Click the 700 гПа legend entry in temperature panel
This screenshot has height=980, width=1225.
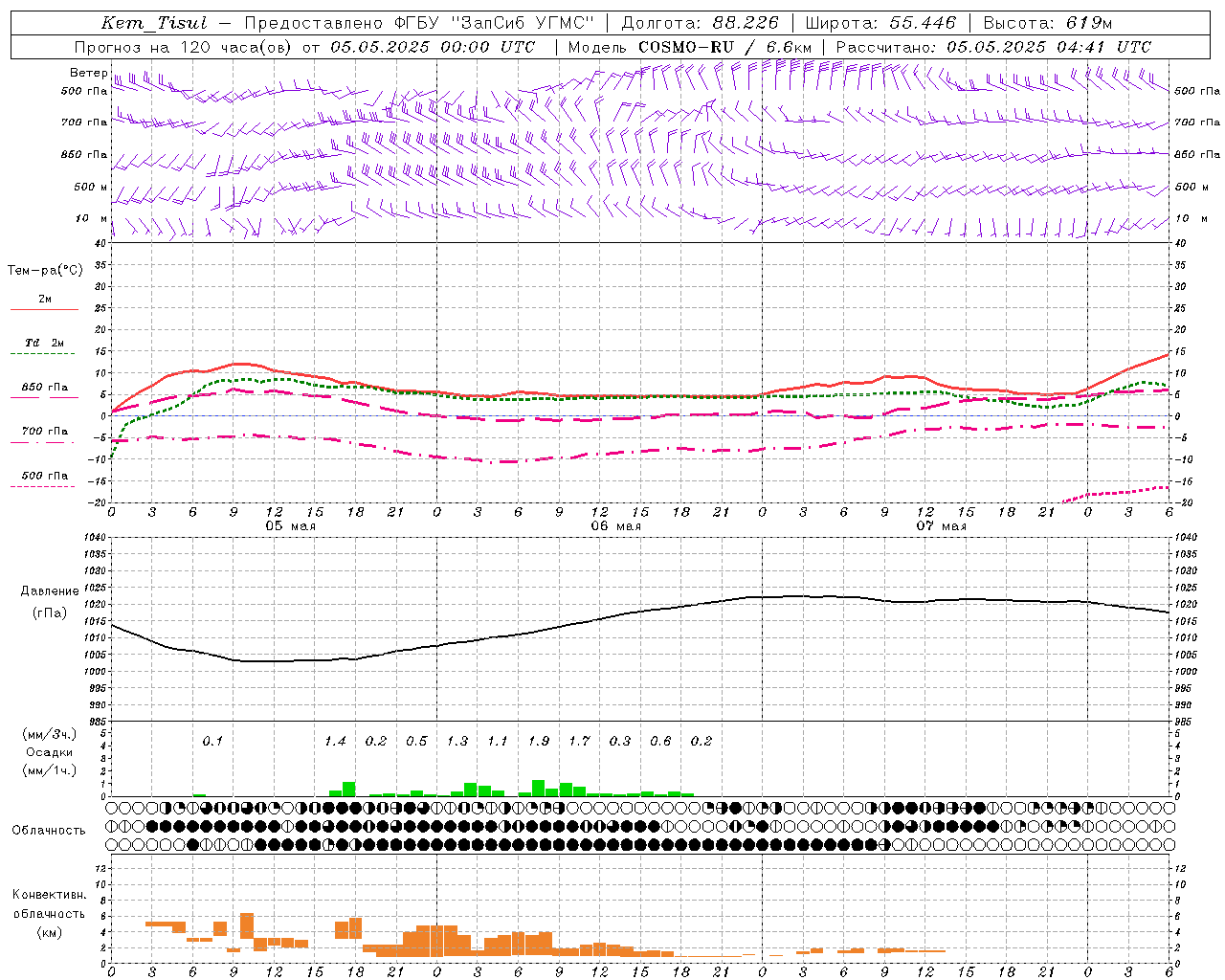[x=45, y=432]
